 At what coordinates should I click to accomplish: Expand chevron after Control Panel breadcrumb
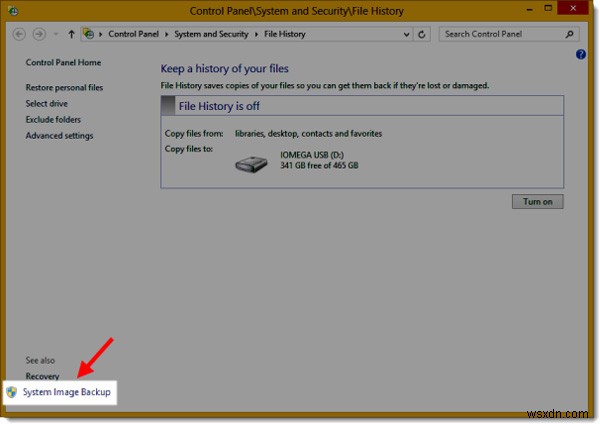(166, 34)
